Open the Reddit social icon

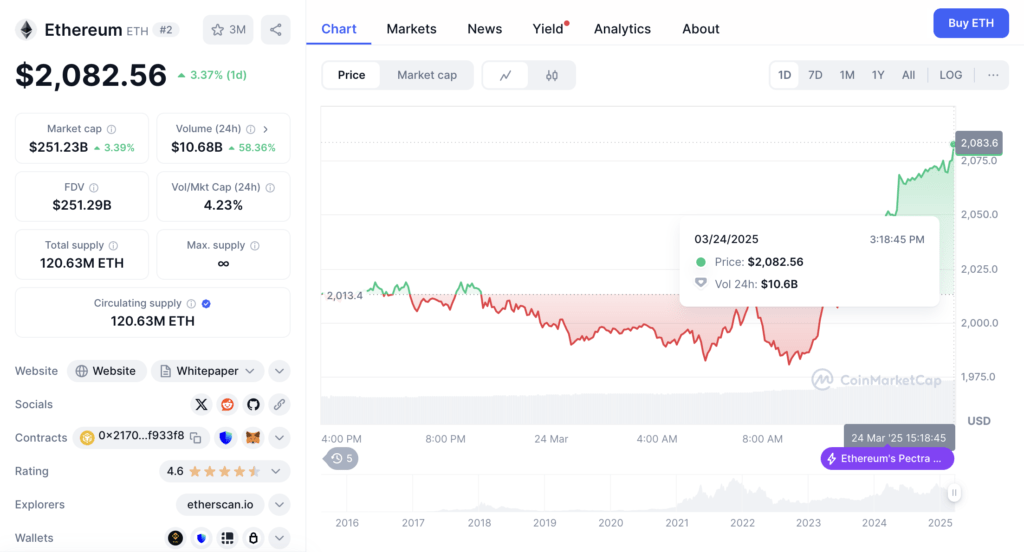[227, 404]
